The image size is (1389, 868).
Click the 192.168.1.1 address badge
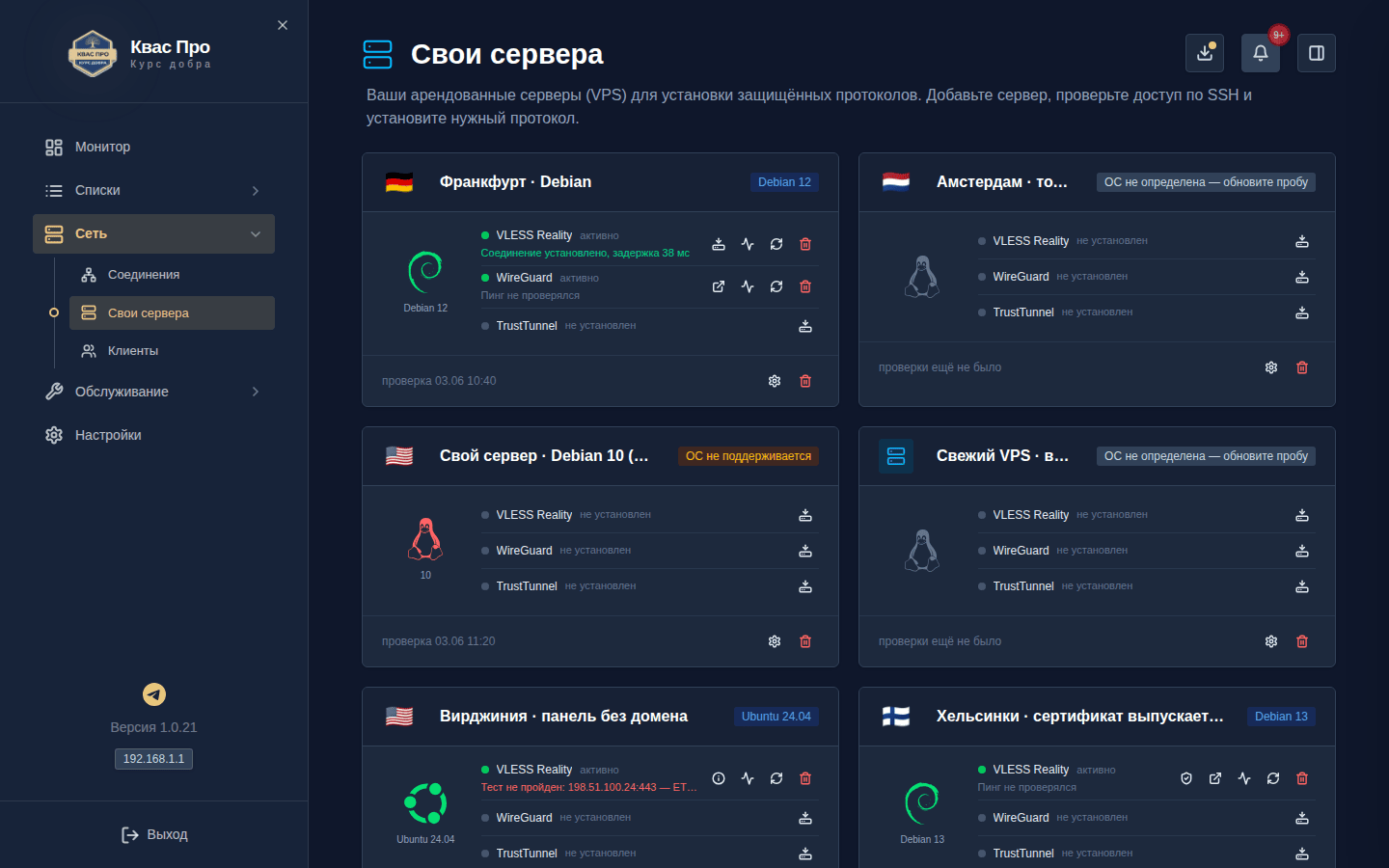point(153,759)
